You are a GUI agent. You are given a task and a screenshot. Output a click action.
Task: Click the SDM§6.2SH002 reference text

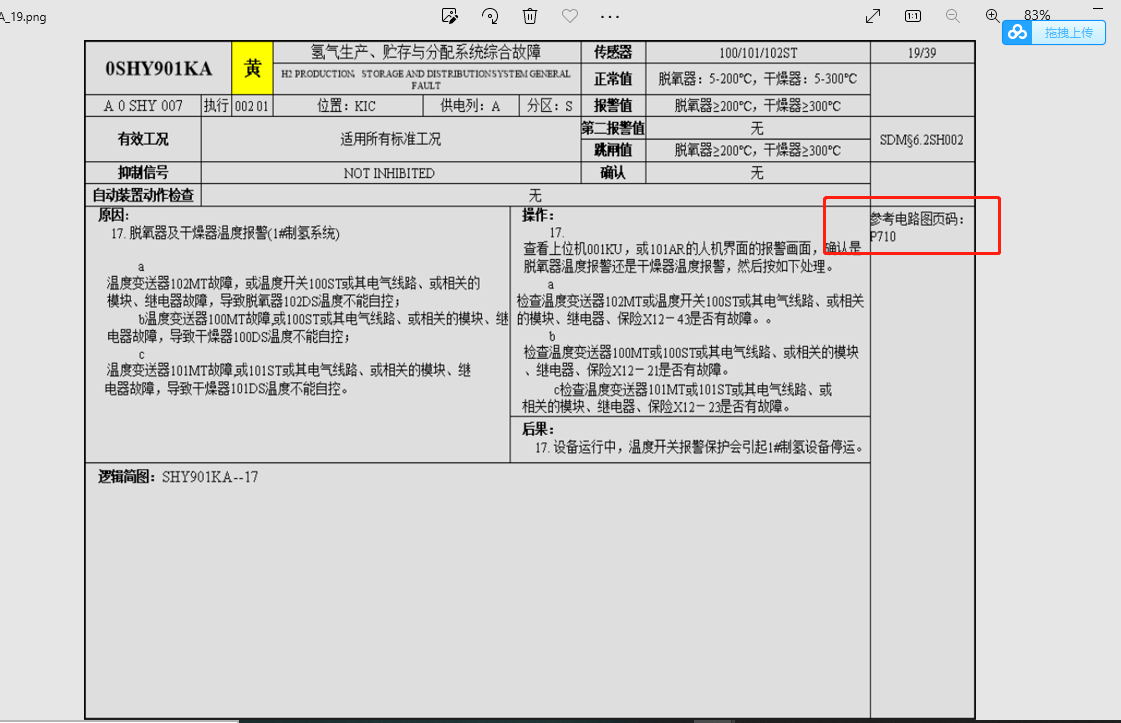click(921, 140)
